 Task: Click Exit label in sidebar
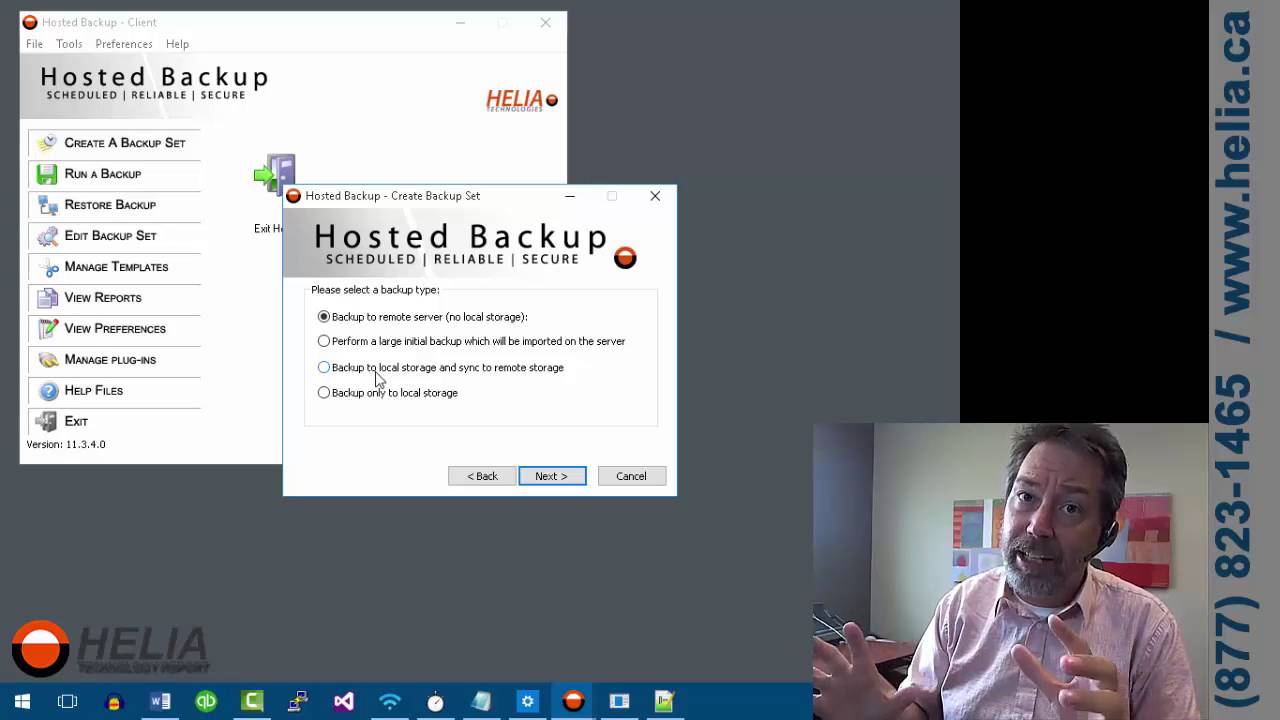(76, 422)
